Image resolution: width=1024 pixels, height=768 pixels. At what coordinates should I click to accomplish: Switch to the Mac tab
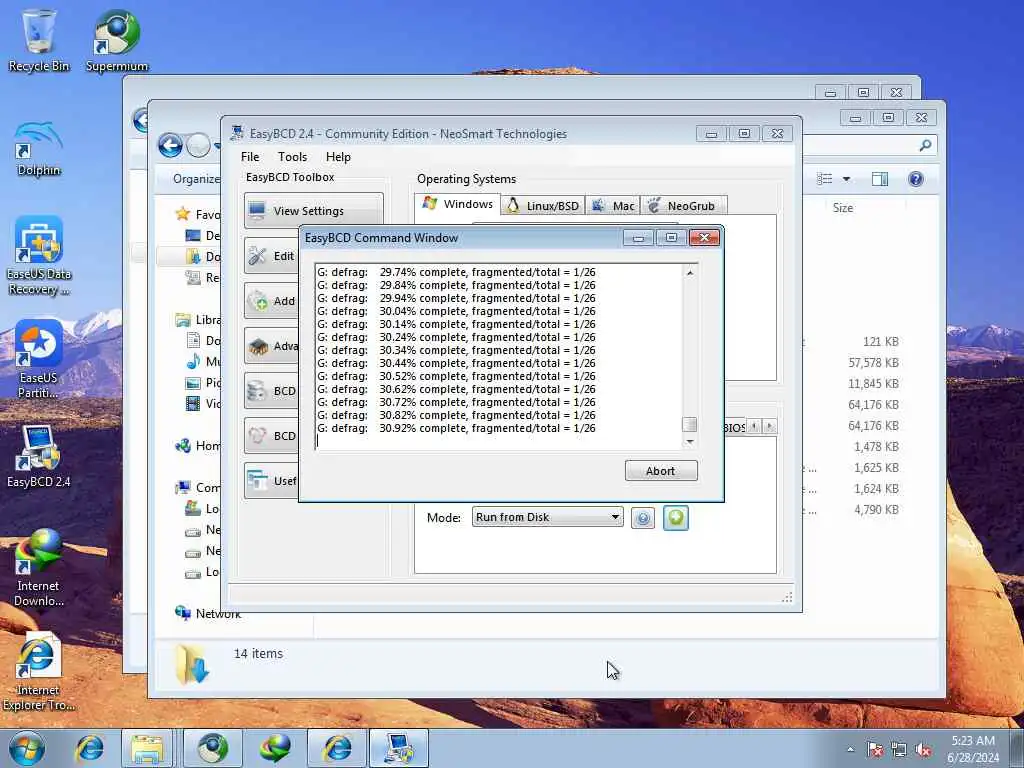click(613, 206)
